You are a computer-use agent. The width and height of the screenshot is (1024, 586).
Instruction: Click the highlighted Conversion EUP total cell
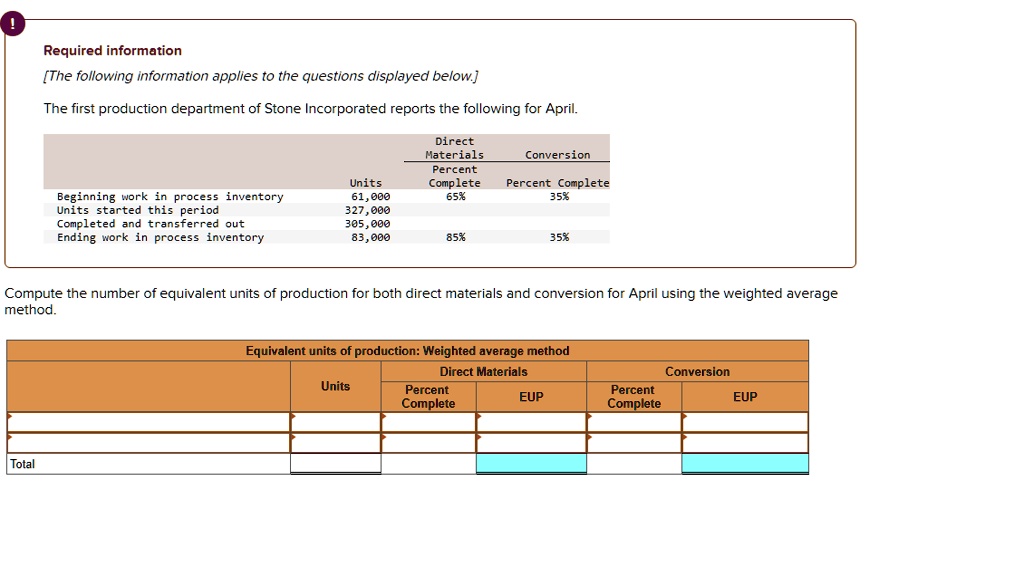[x=744, y=463]
